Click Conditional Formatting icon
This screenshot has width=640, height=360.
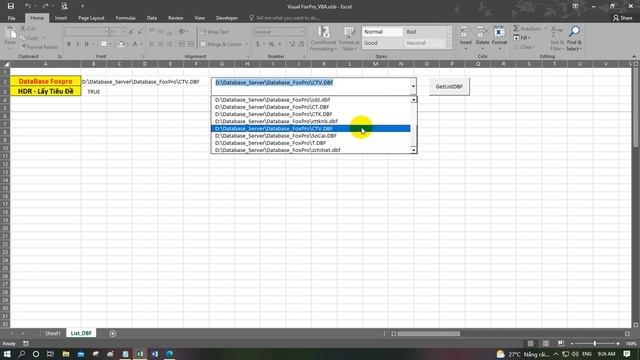click(x=323, y=33)
